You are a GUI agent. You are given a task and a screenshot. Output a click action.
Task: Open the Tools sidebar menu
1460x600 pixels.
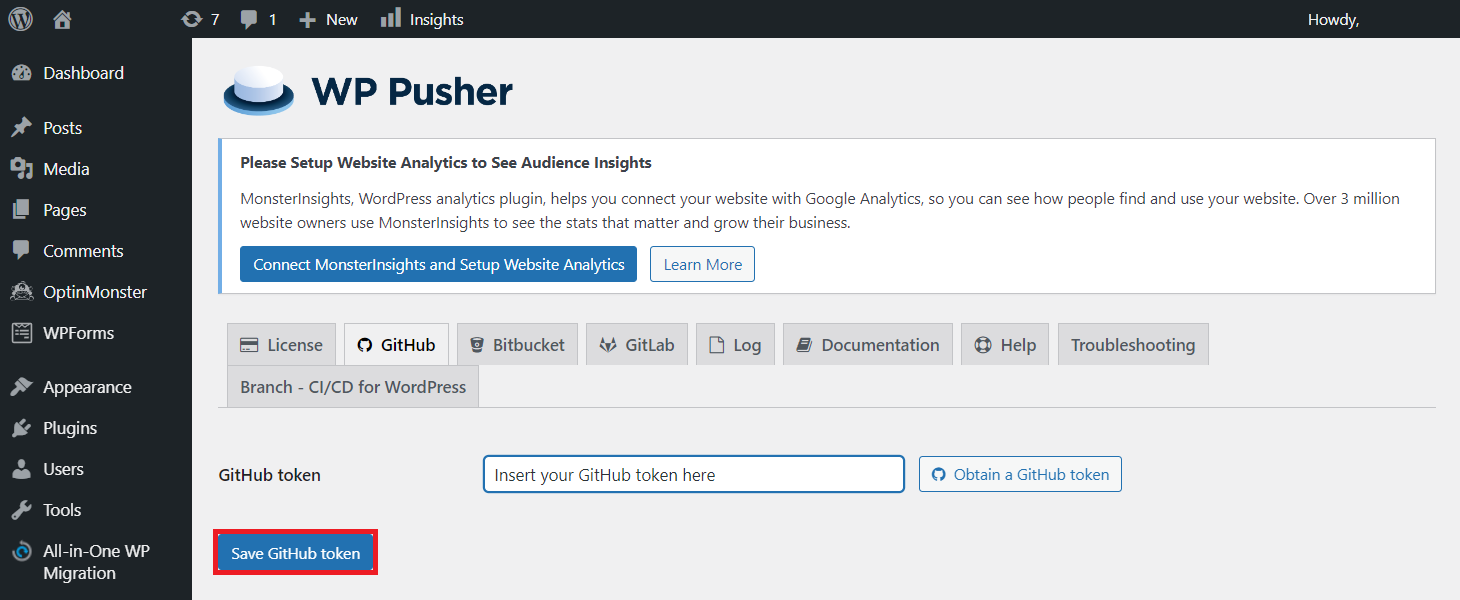click(62, 510)
